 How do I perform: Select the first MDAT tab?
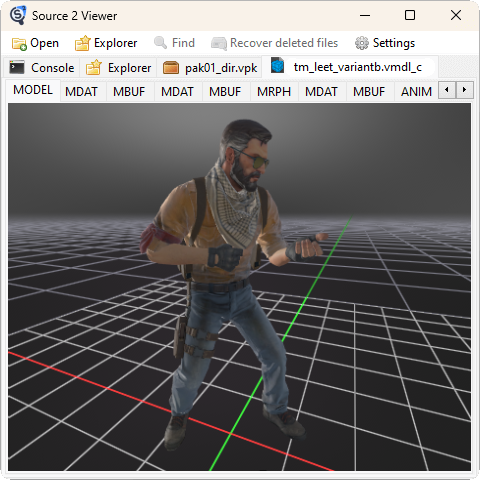(81, 92)
